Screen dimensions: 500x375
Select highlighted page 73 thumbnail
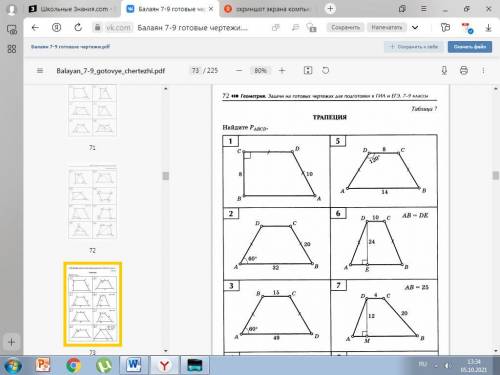point(93,304)
